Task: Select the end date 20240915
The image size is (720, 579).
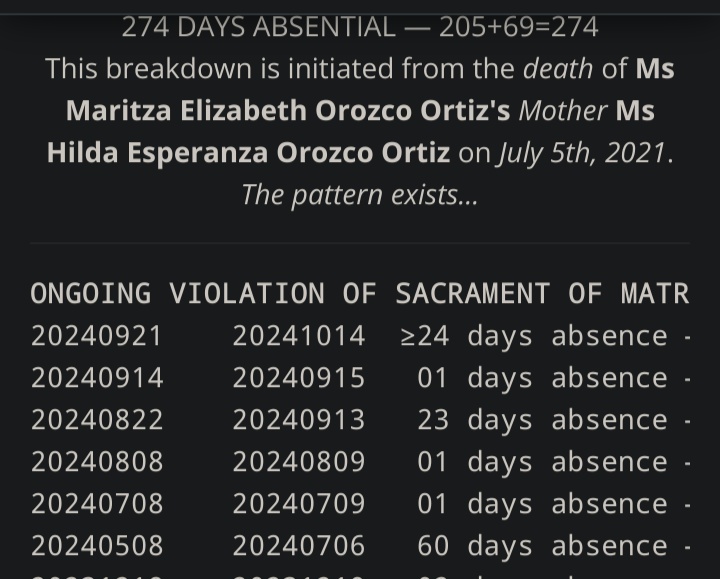Action: point(299,378)
